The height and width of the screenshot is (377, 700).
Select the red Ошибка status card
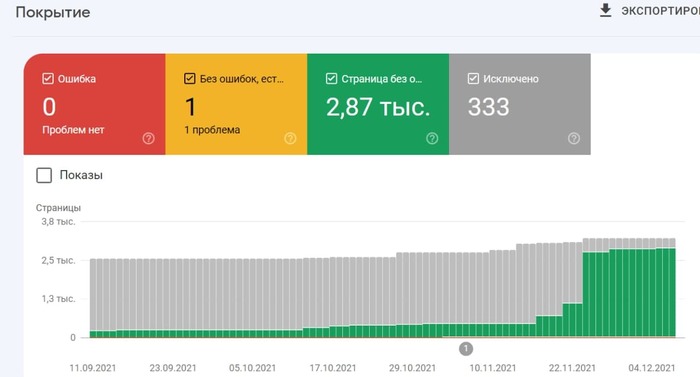coord(95,104)
